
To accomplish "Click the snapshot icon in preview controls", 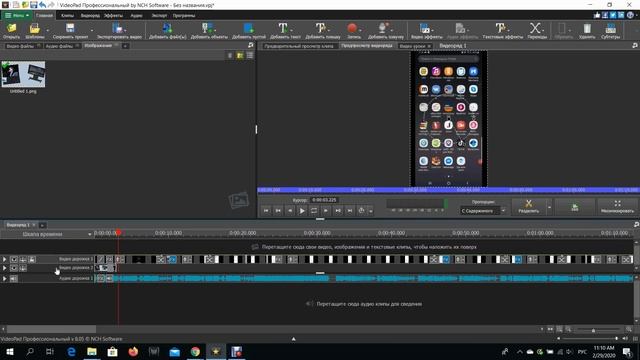I will pos(361,211).
